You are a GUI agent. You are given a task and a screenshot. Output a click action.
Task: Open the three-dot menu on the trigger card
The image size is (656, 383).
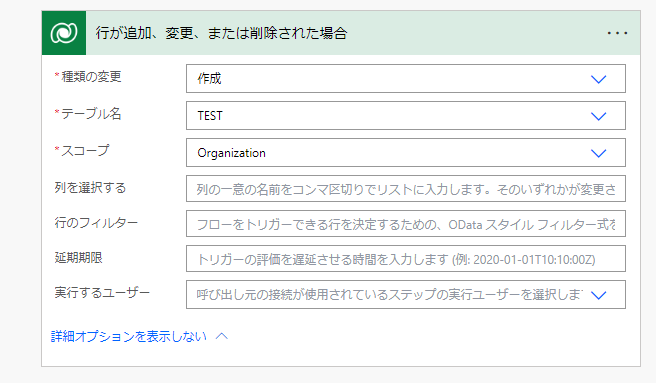(617, 33)
